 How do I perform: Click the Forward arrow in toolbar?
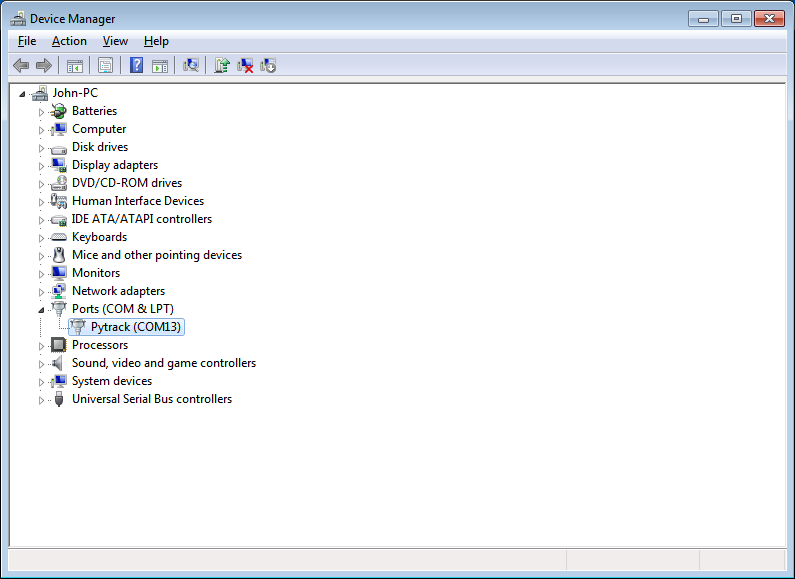coord(44,65)
